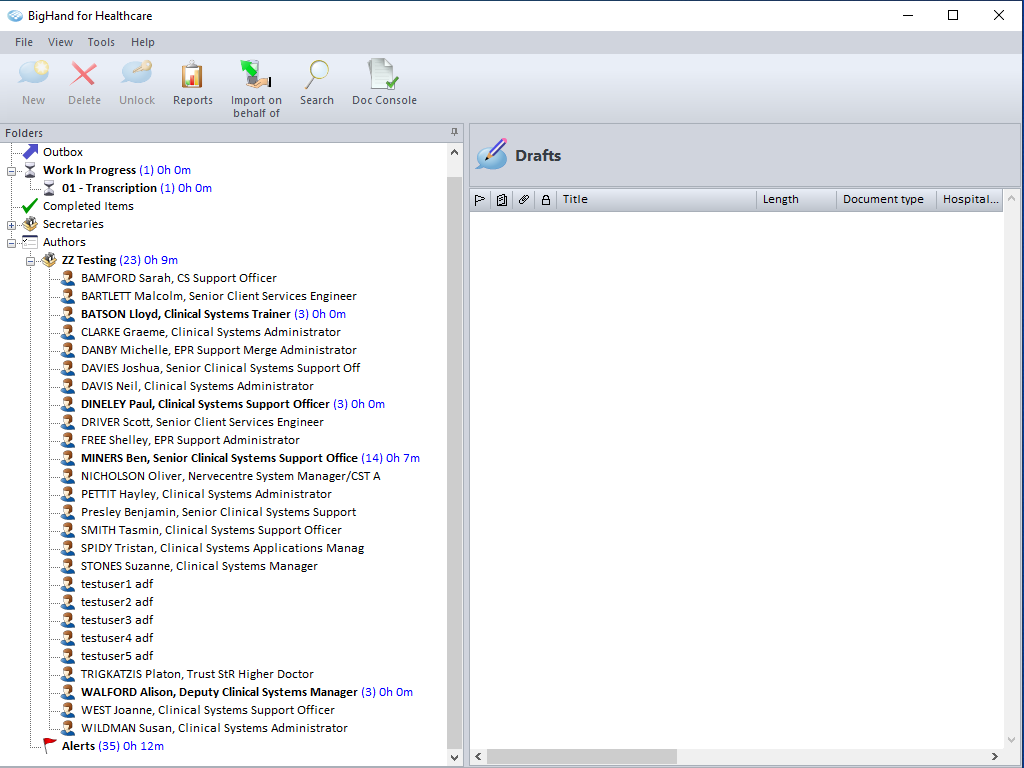Image resolution: width=1024 pixels, height=768 pixels.
Task: Select DINELEY Paul author entry
Action: (232, 404)
